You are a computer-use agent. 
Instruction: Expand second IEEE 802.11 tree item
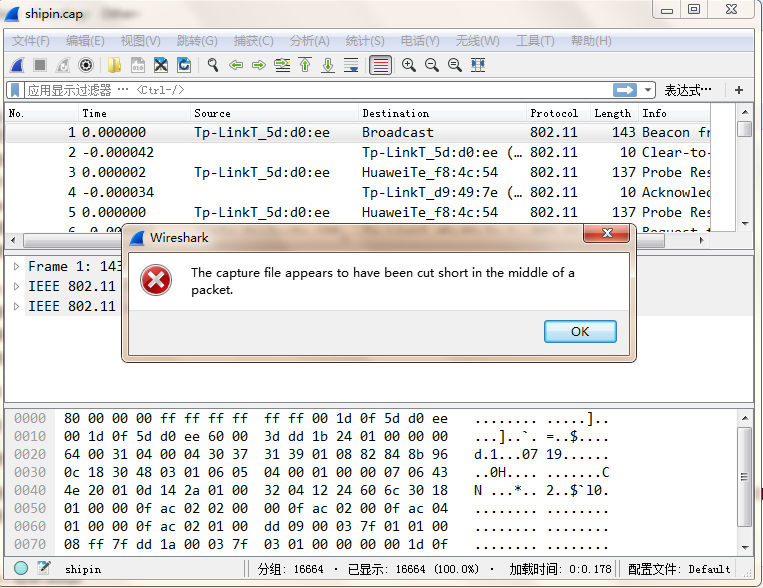(16, 306)
